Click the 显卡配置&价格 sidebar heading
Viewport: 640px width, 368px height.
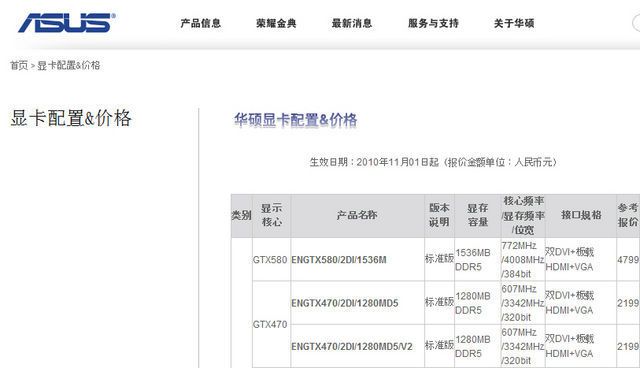coord(71,118)
